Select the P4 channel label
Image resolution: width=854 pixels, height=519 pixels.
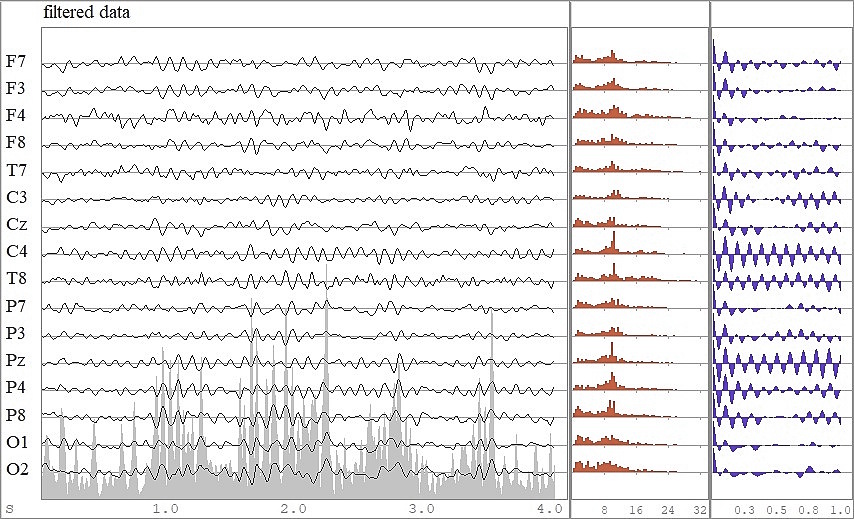tap(16, 388)
